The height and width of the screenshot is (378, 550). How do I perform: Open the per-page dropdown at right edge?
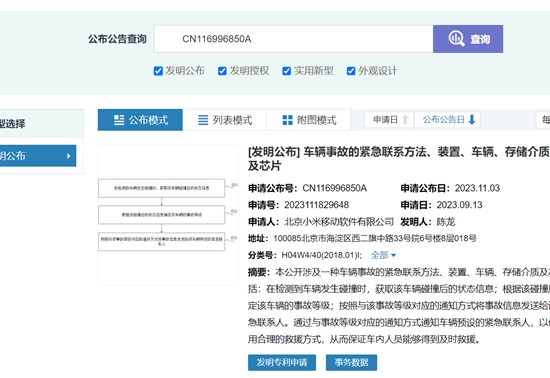point(543,120)
